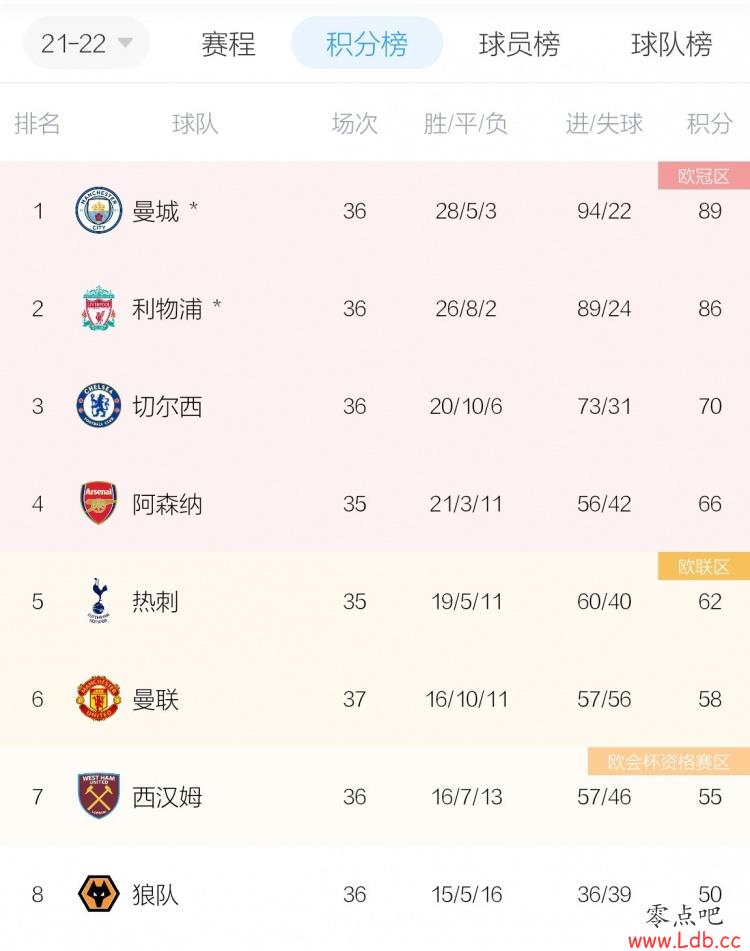The height and width of the screenshot is (951, 750).
Task: Click the Manchester City crest icon
Action: coord(98,210)
